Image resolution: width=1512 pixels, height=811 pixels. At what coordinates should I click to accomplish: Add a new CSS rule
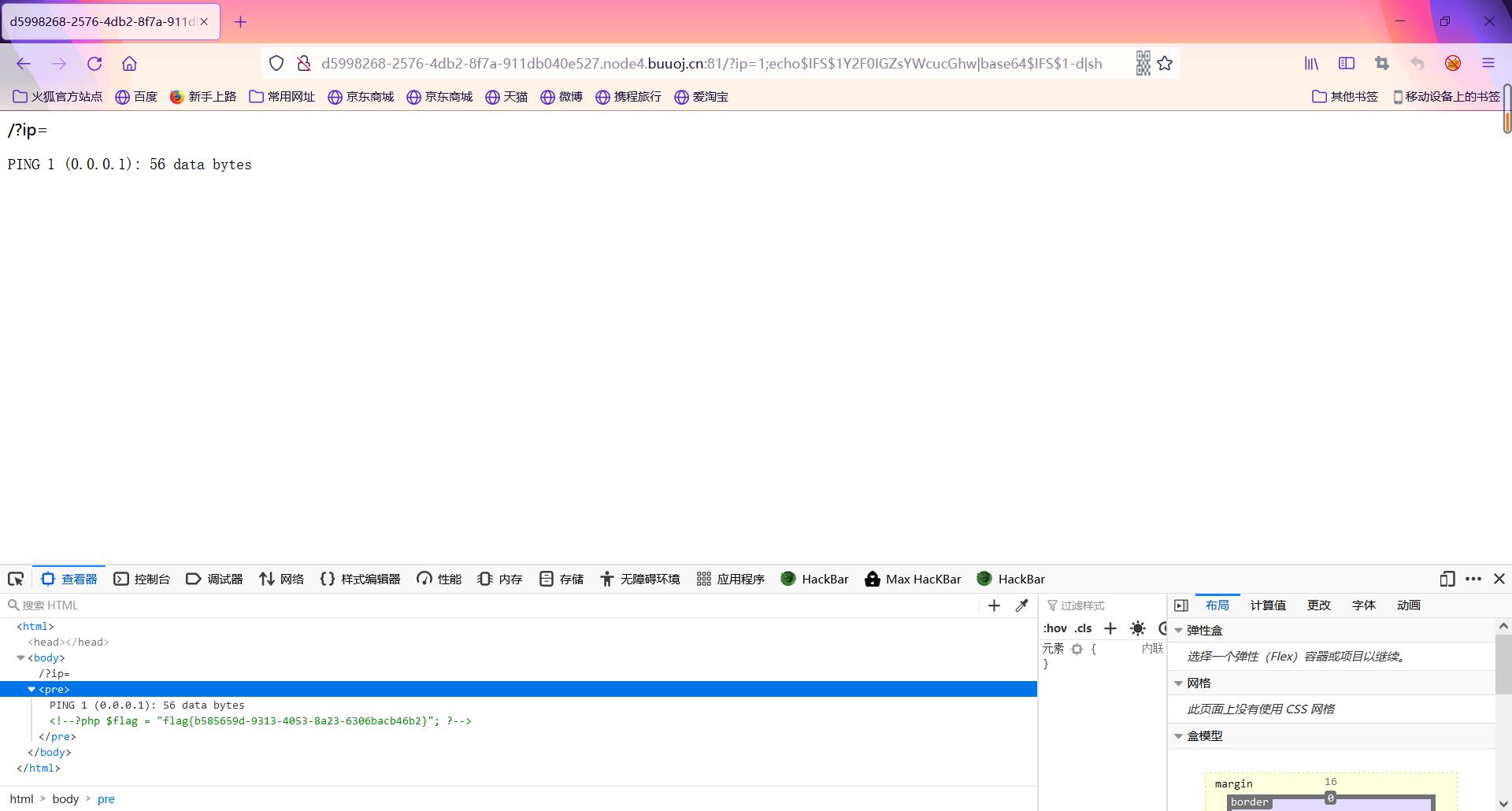click(1110, 628)
